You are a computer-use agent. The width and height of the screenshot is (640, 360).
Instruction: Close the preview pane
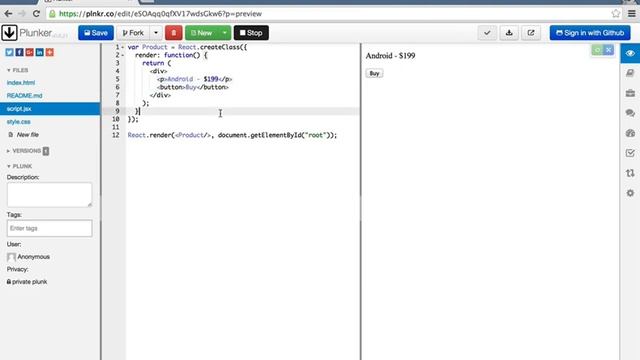609,50
